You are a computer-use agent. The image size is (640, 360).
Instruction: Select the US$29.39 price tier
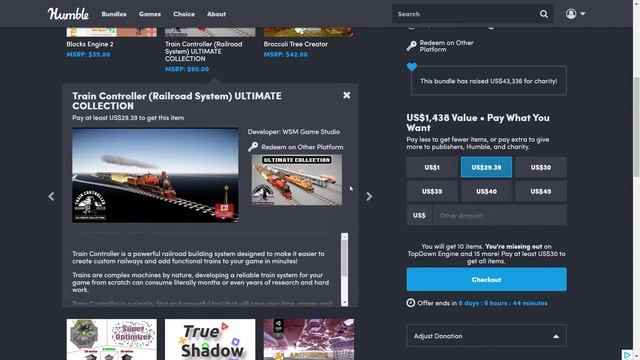[486, 167]
